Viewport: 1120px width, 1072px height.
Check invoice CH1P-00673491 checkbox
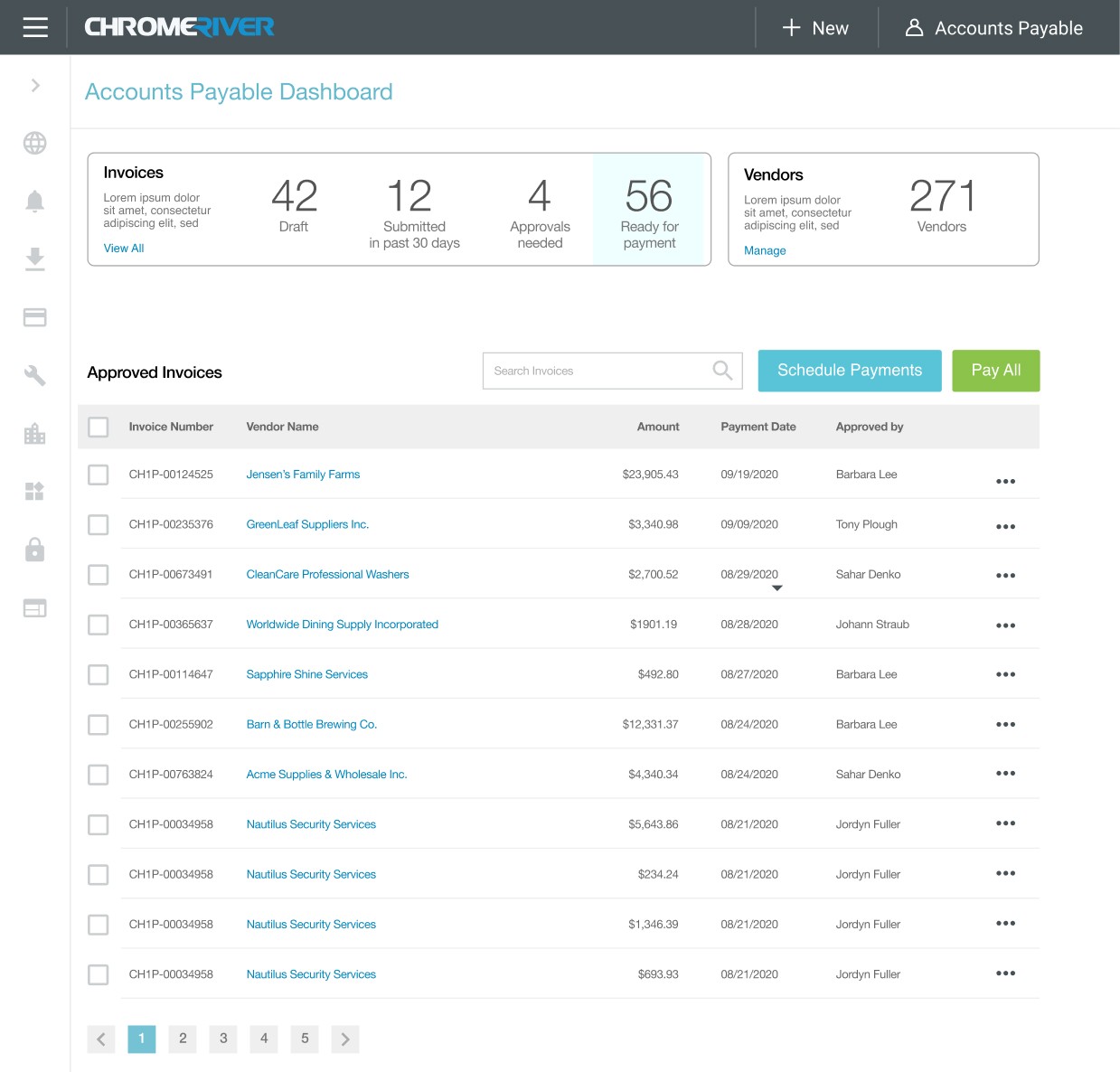tap(99, 575)
